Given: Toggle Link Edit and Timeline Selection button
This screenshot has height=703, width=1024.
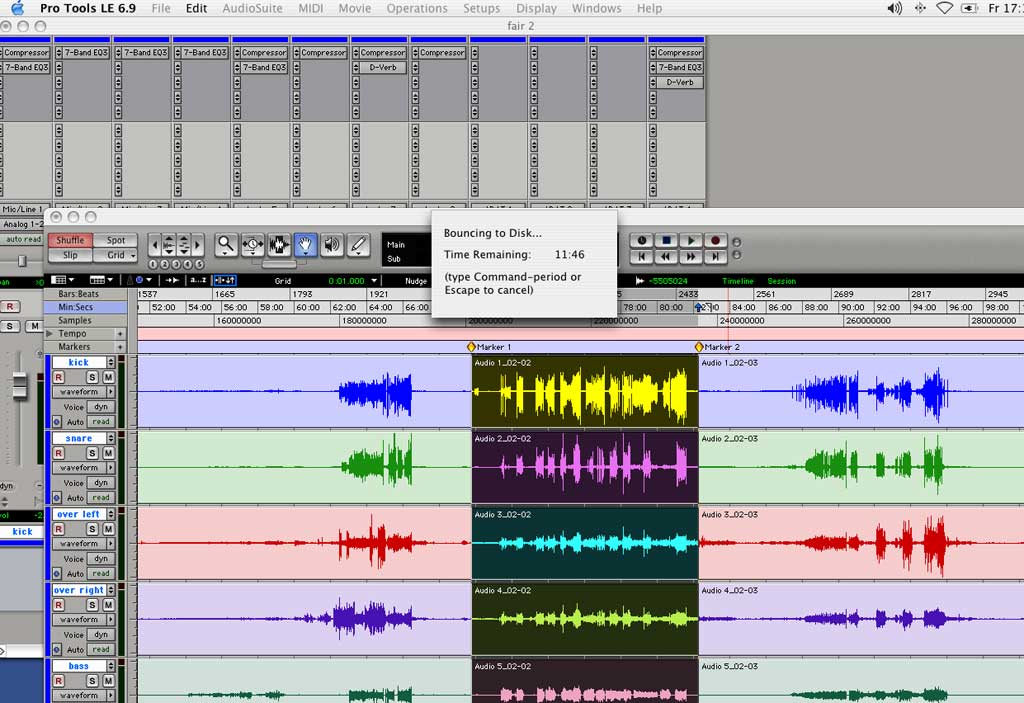Looking at the screenshot, I should [225, 280].
